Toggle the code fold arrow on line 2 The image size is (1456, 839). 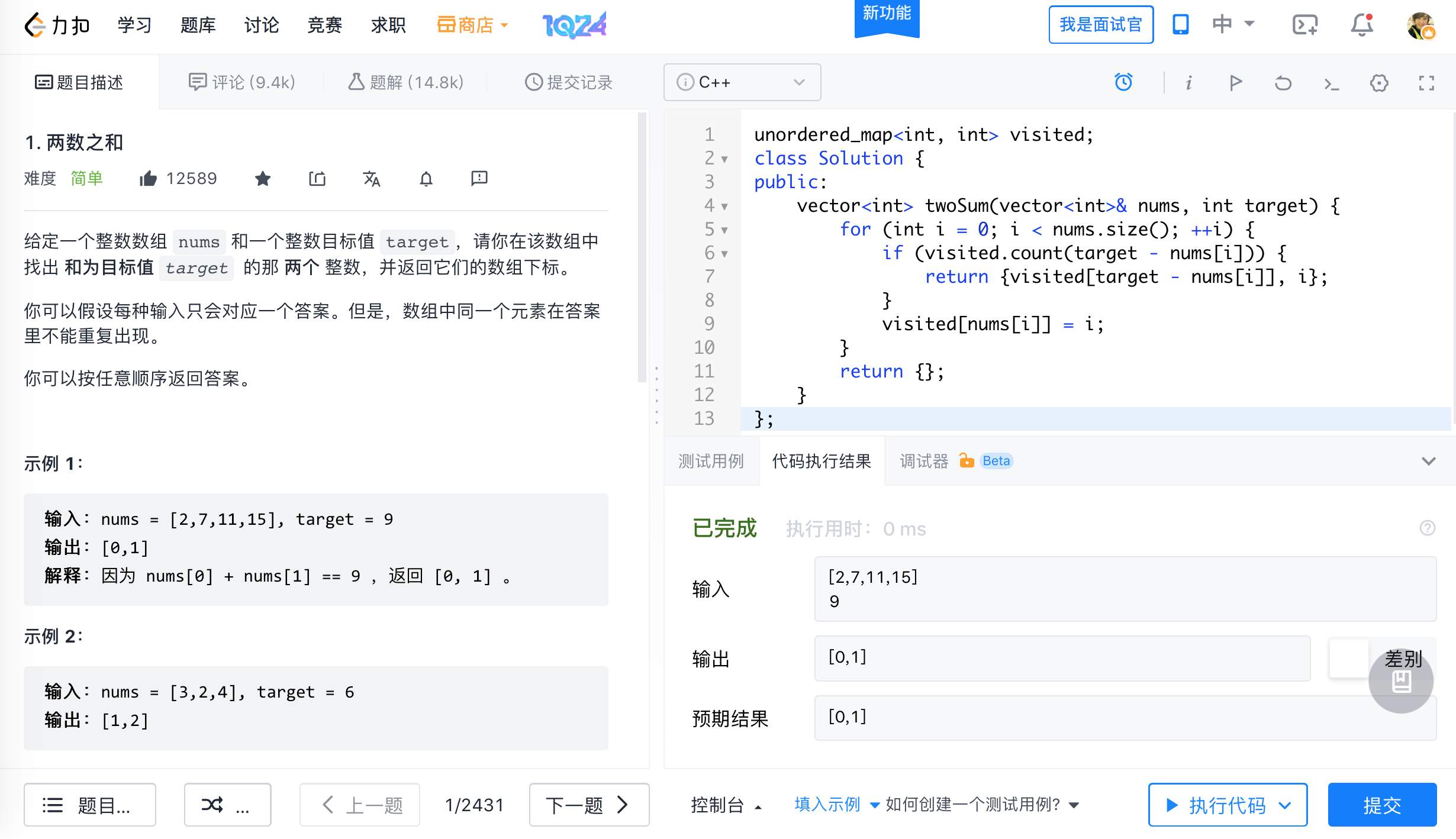[x=724, y=159]
